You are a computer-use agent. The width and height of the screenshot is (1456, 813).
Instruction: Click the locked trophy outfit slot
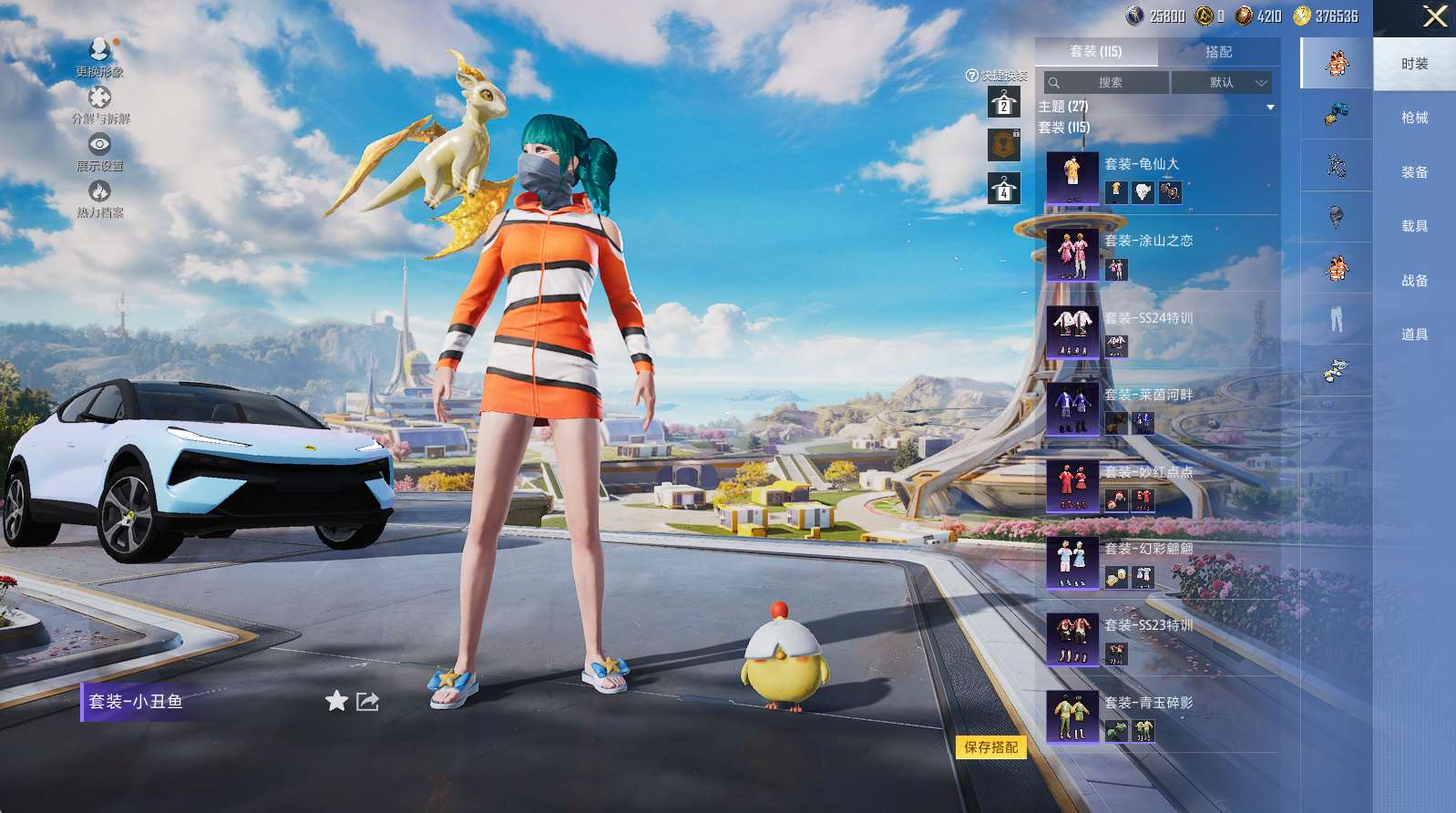[x=1003, y=145]
